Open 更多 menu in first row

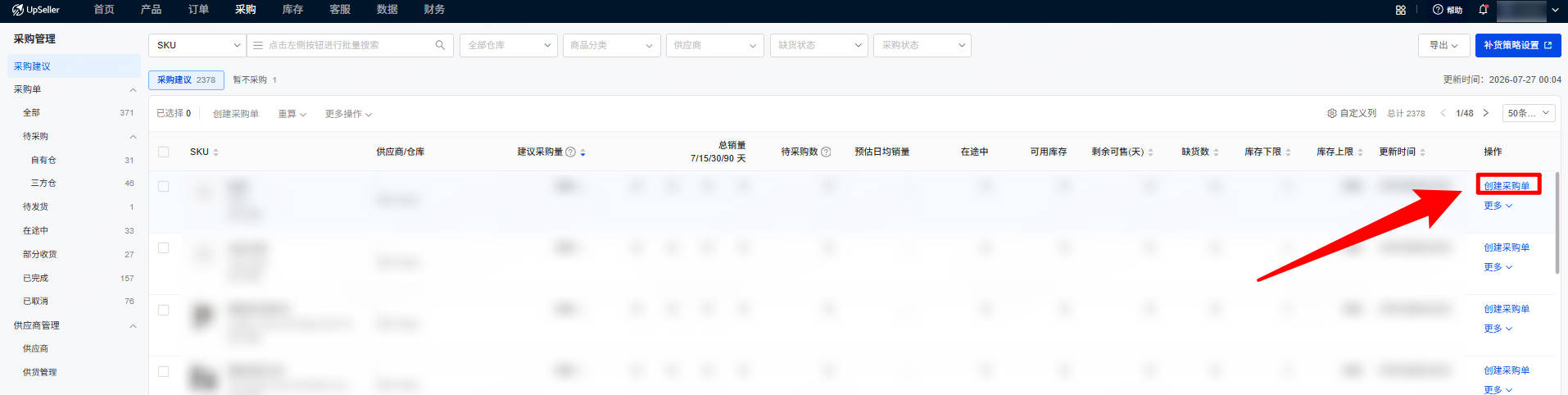1498,206
